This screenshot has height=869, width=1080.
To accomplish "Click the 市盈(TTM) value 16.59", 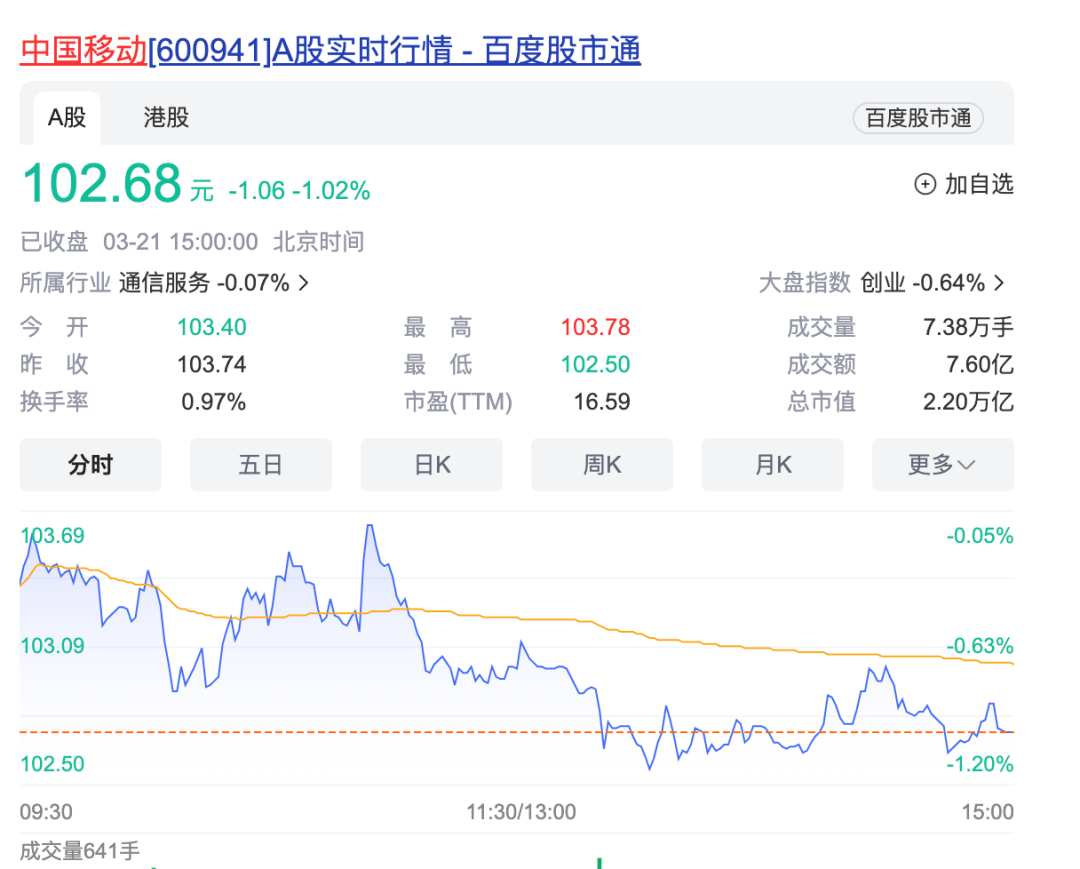I will [x=602, y=402].
